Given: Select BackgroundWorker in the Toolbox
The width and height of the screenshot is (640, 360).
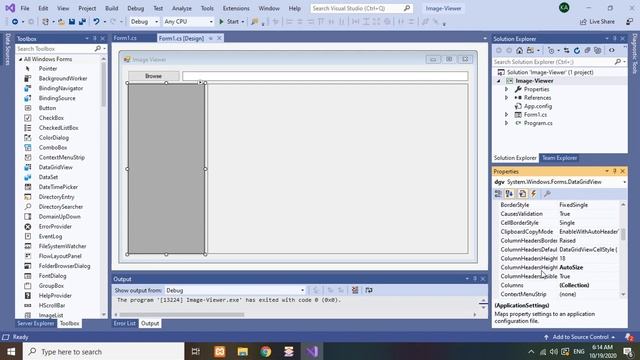Looking at the screenshot, I should (x=62, y=78).
